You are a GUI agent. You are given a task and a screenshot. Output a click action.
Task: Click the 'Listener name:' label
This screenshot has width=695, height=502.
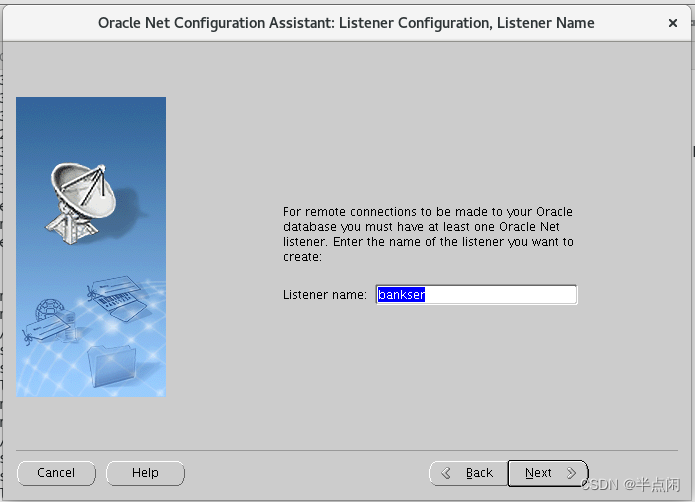pyautogui.click(x=325, y=295)
